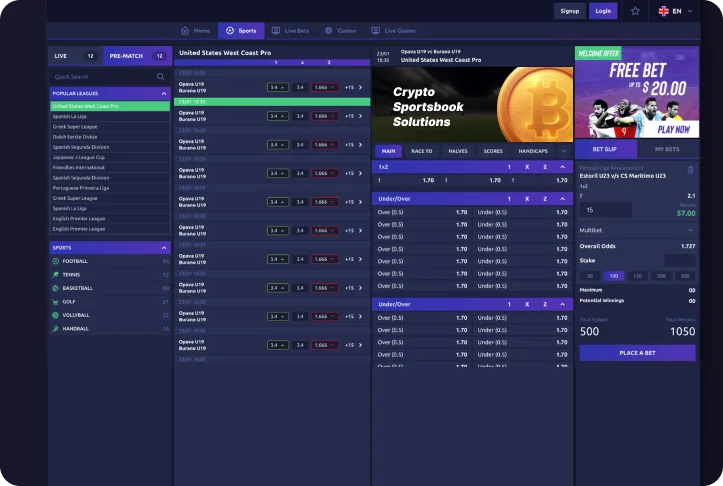The width and height of the screenshot is (723, 486).
Task: Click the Handball sport icon
Action: (56, 329)
